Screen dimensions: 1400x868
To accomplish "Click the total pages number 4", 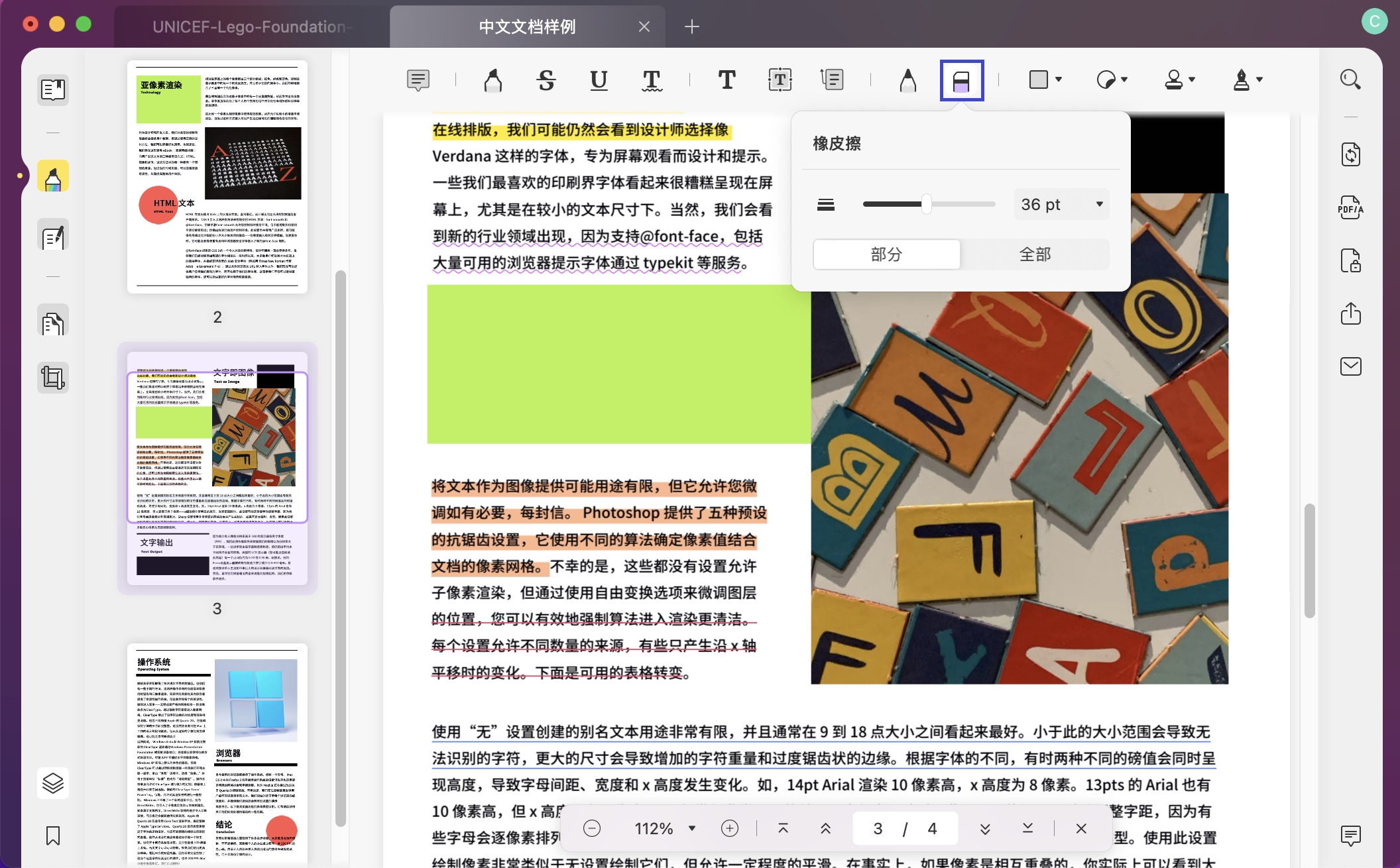I will click(x=932, y=828).
